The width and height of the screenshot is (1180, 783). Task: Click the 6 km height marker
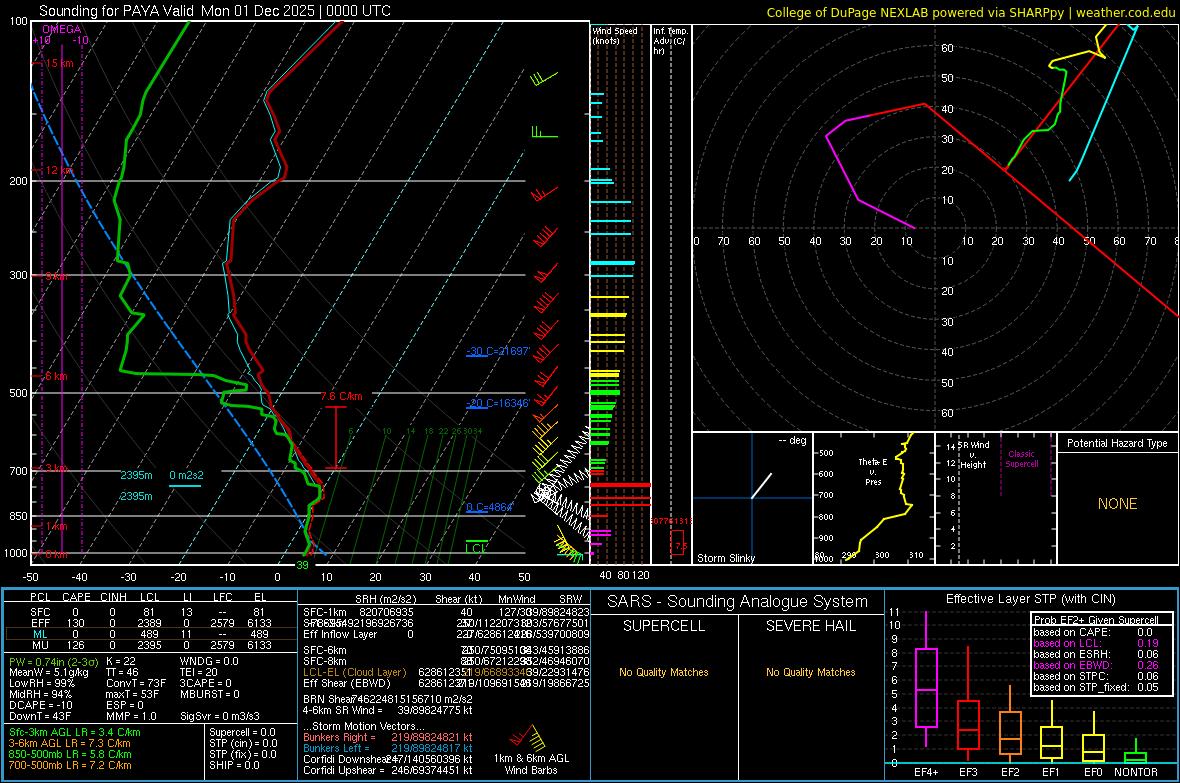click(x=56, y=376)
